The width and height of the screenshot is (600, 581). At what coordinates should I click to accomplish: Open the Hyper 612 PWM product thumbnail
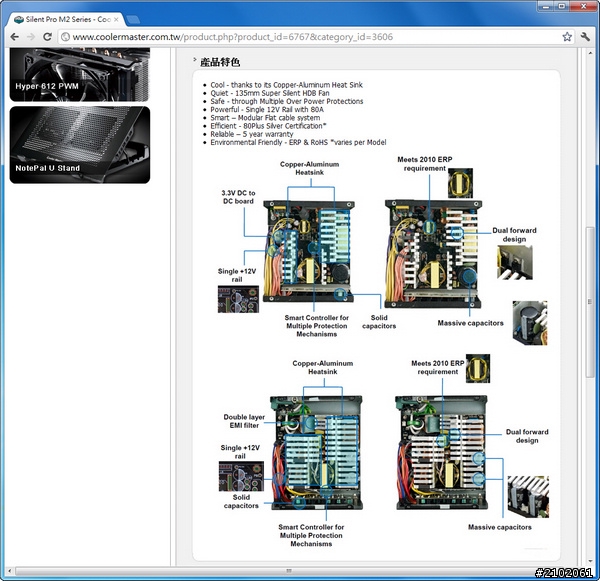(80, 75)
